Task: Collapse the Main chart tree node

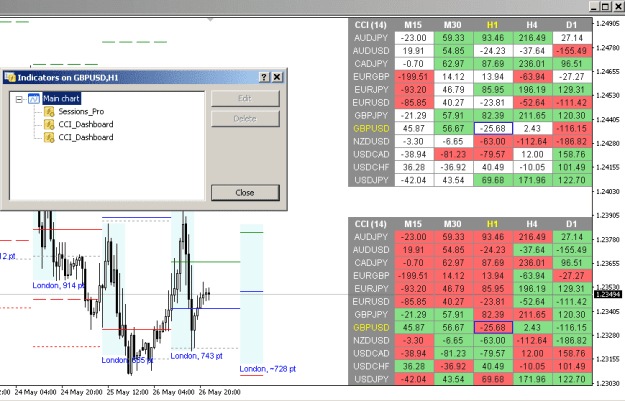Action: click(x=19, y=99)
